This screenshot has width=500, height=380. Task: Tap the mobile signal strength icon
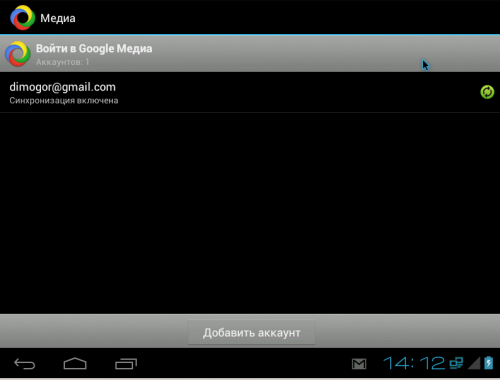[474, 363]
